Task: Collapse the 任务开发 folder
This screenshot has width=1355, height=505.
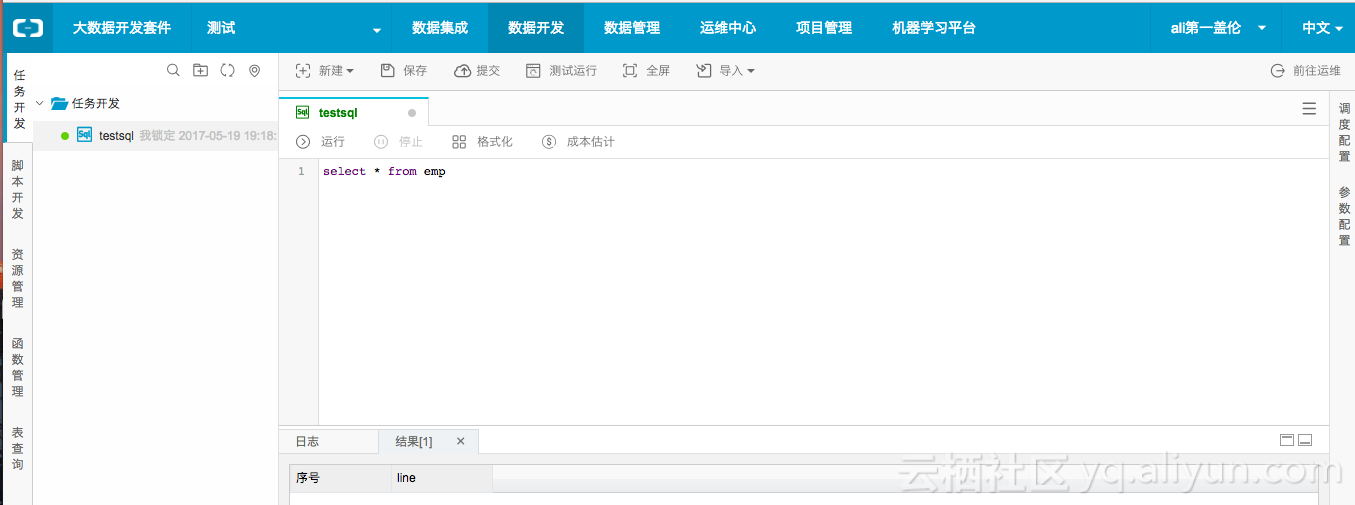Action: pos(40,103)
